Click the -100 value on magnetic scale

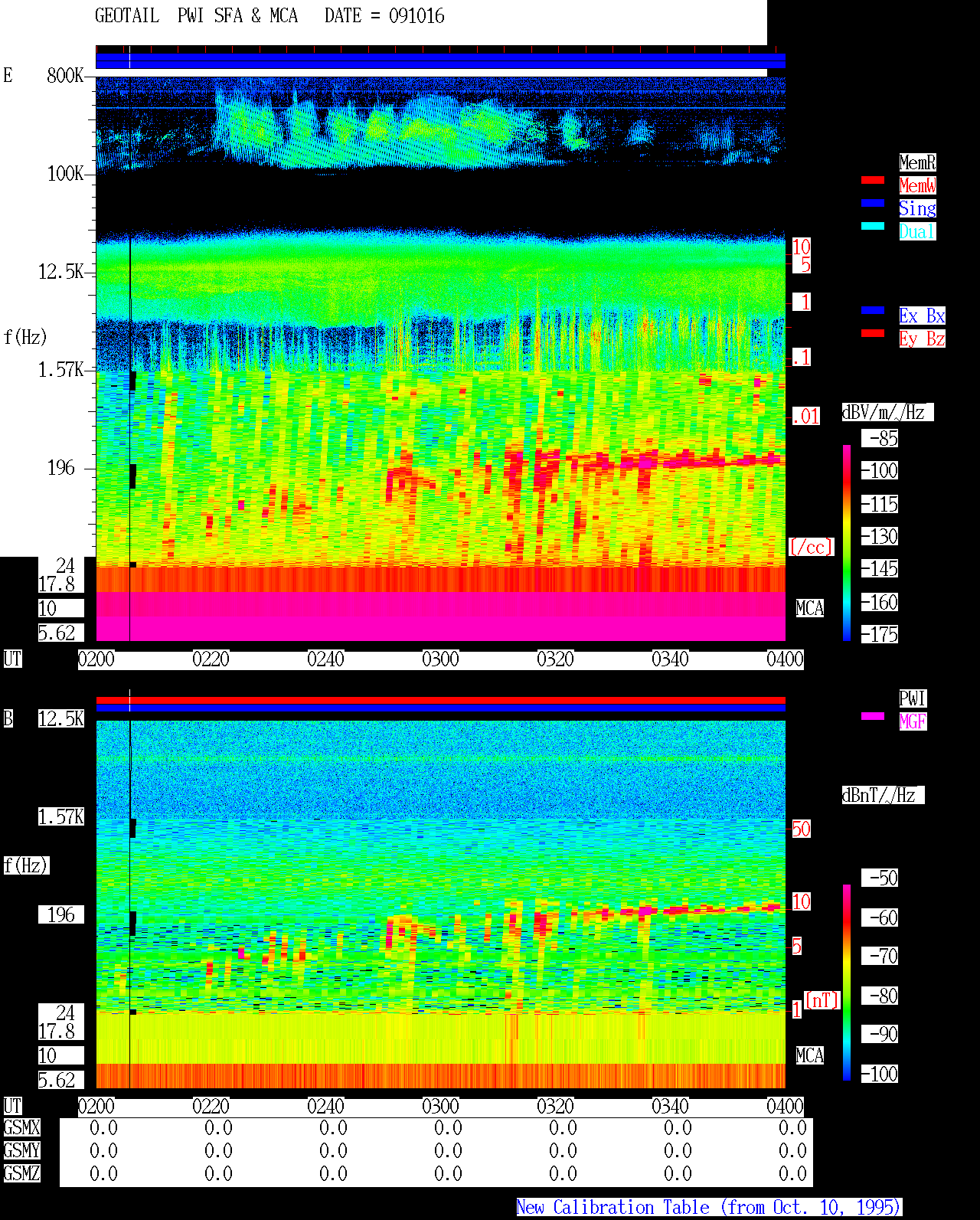[880, 1074]
